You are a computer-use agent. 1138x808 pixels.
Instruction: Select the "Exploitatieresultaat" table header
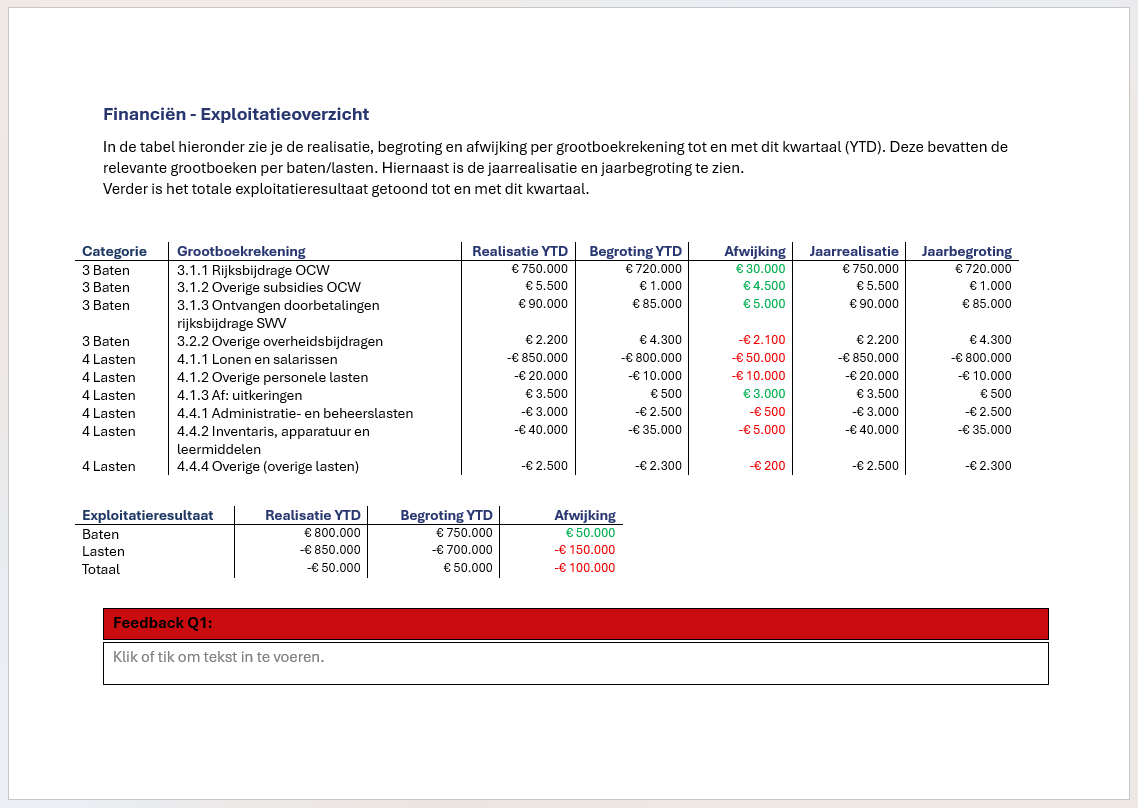(x=147, y=515)
